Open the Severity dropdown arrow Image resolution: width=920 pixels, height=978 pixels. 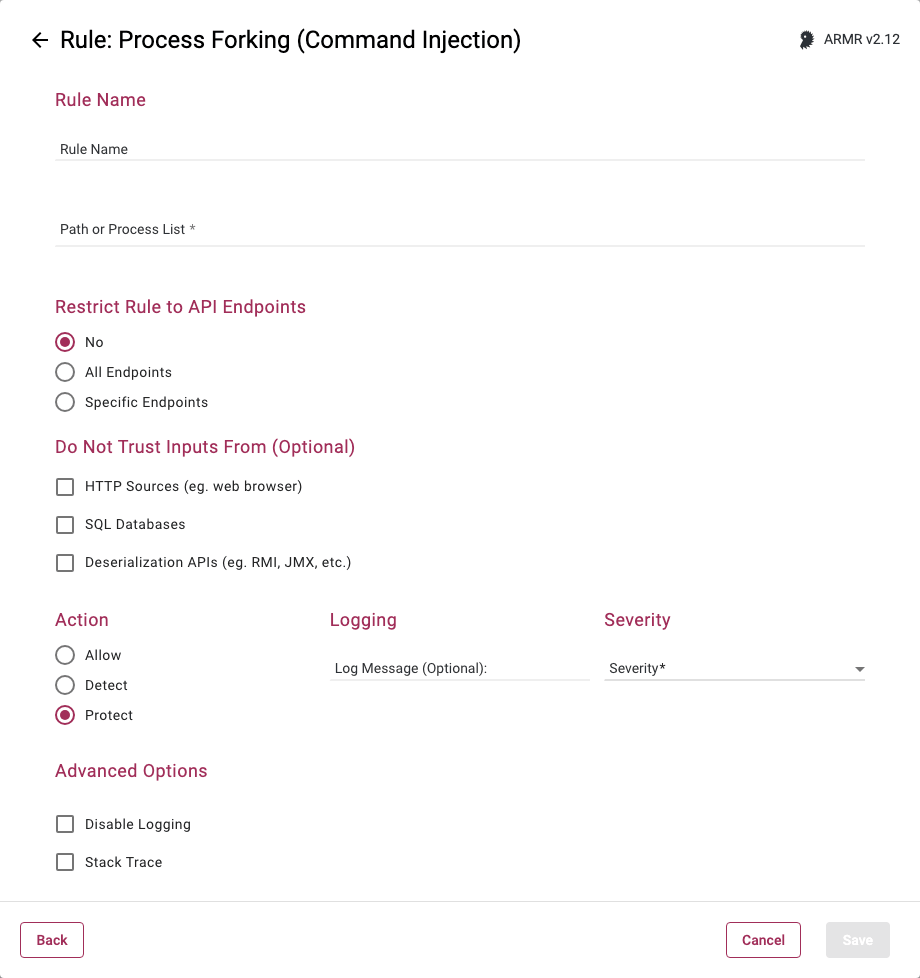tap(859, 669)
